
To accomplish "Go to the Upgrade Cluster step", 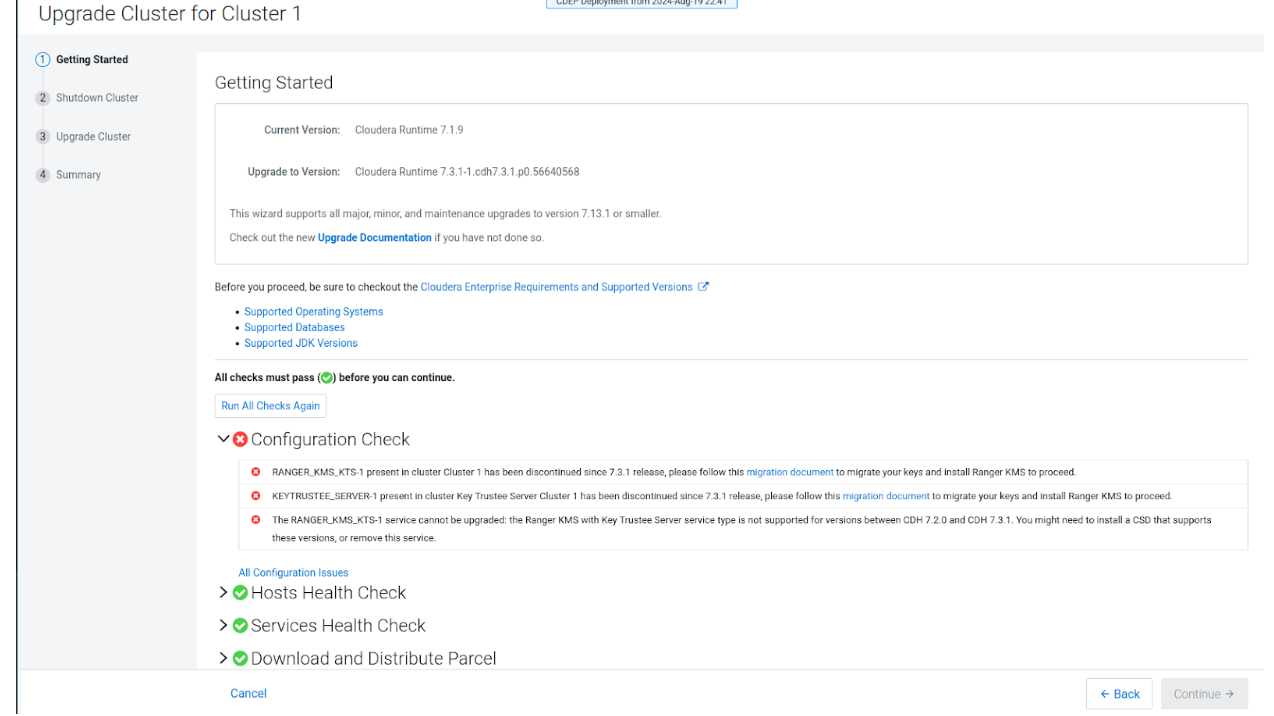I will 93,137.
